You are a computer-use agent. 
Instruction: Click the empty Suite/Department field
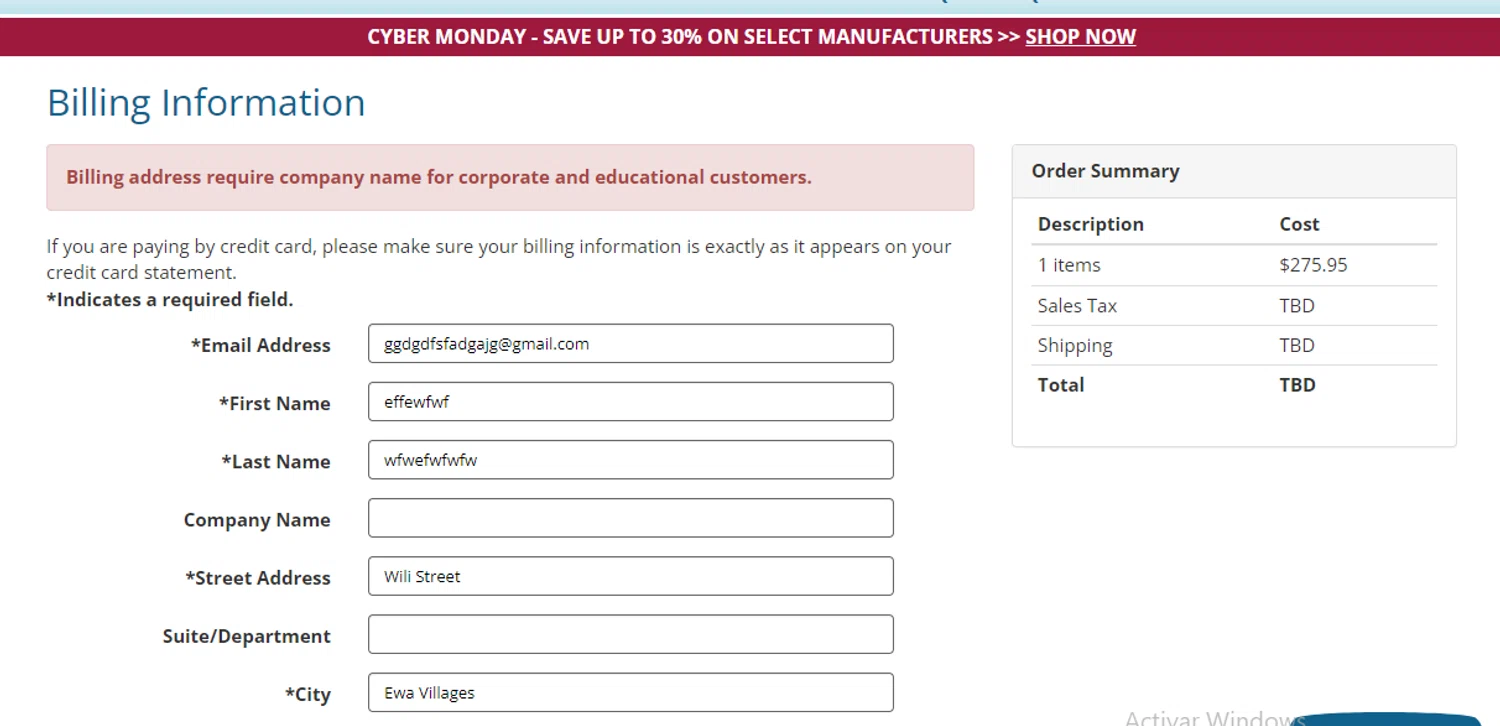(630, 634)
